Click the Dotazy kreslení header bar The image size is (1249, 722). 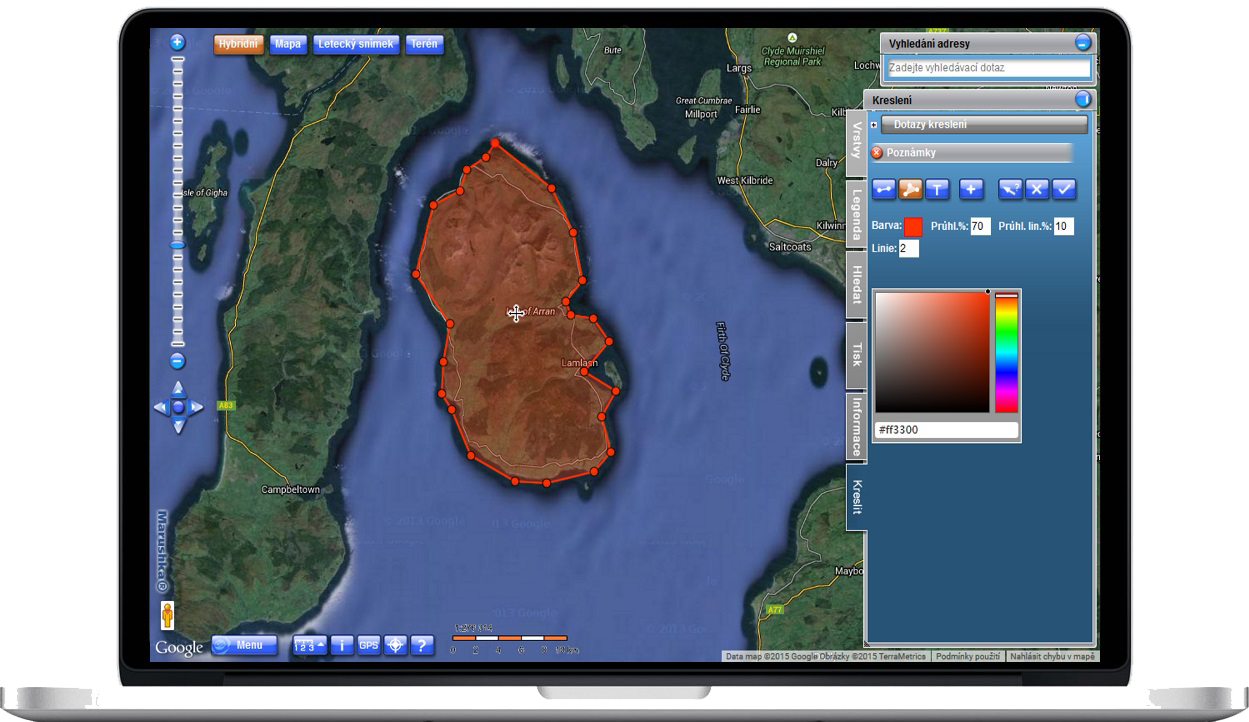984,125
